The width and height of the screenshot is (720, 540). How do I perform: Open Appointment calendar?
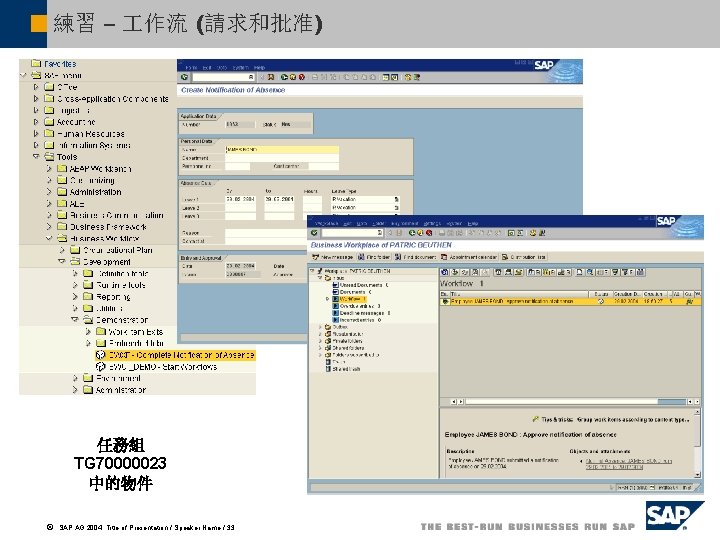click(x=469, y=257)
